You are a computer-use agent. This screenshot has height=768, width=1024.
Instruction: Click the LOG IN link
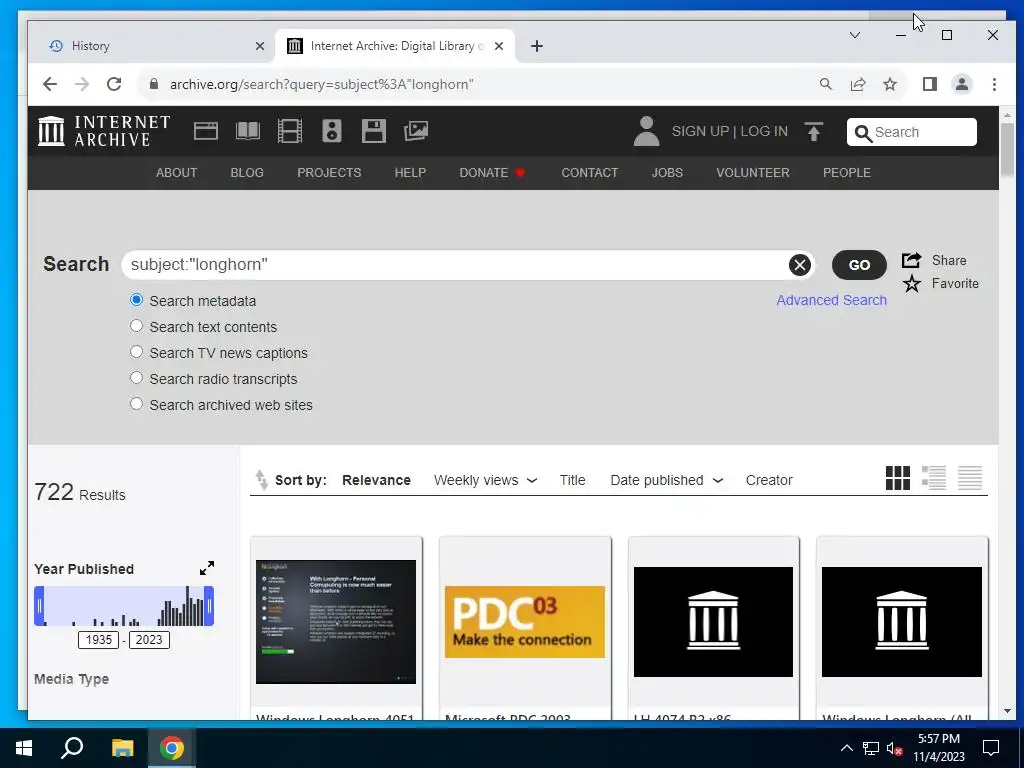point(764,131)
